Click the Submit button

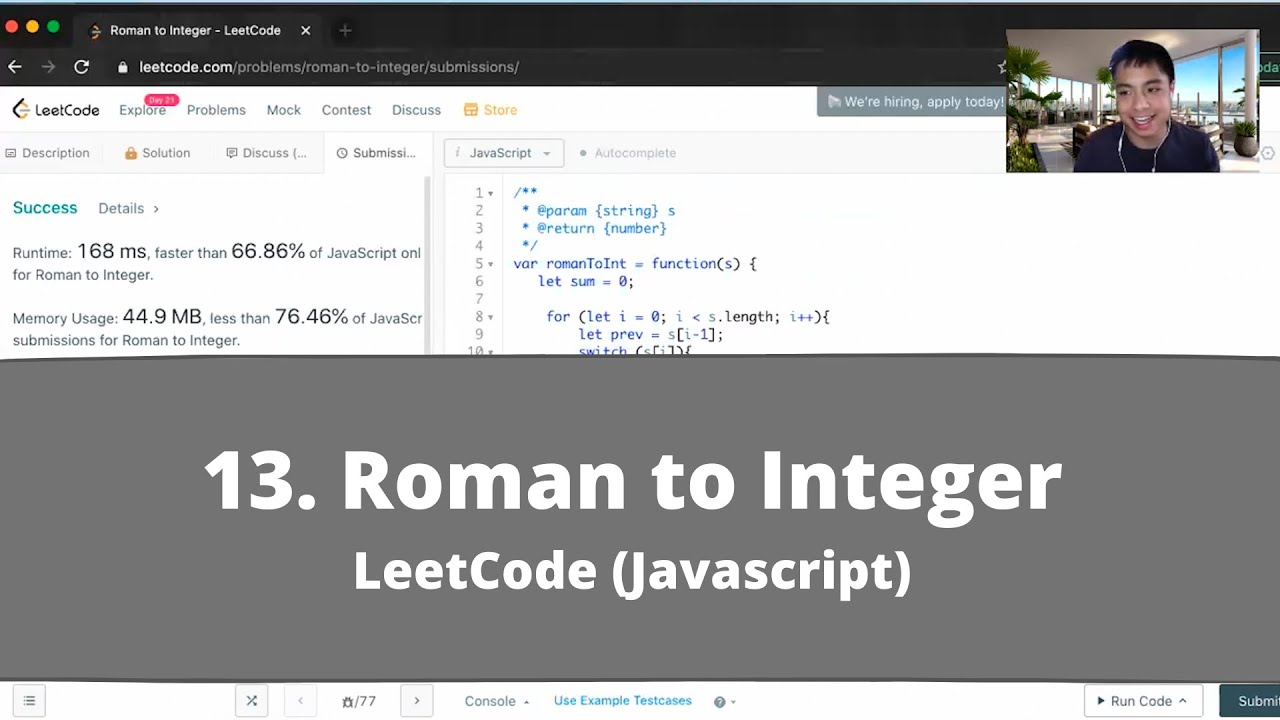click(x=1250, y=701)
